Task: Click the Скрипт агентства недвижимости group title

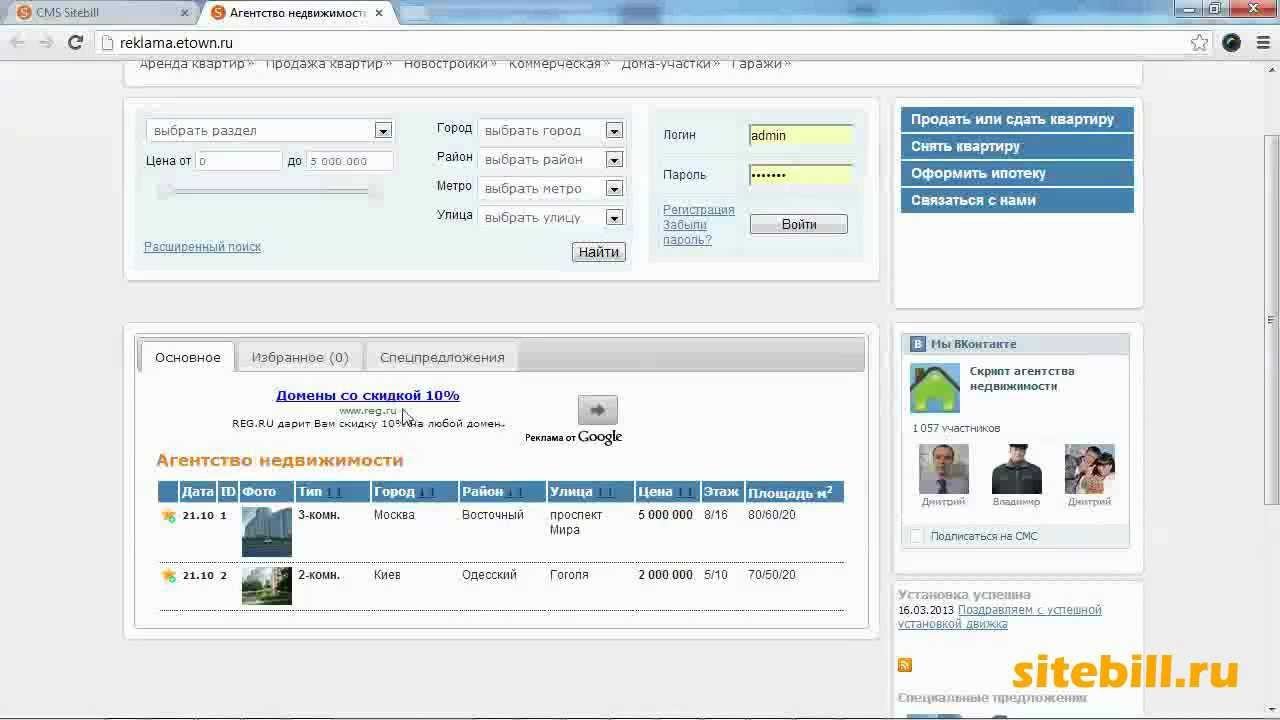Action: (1022, 378)
